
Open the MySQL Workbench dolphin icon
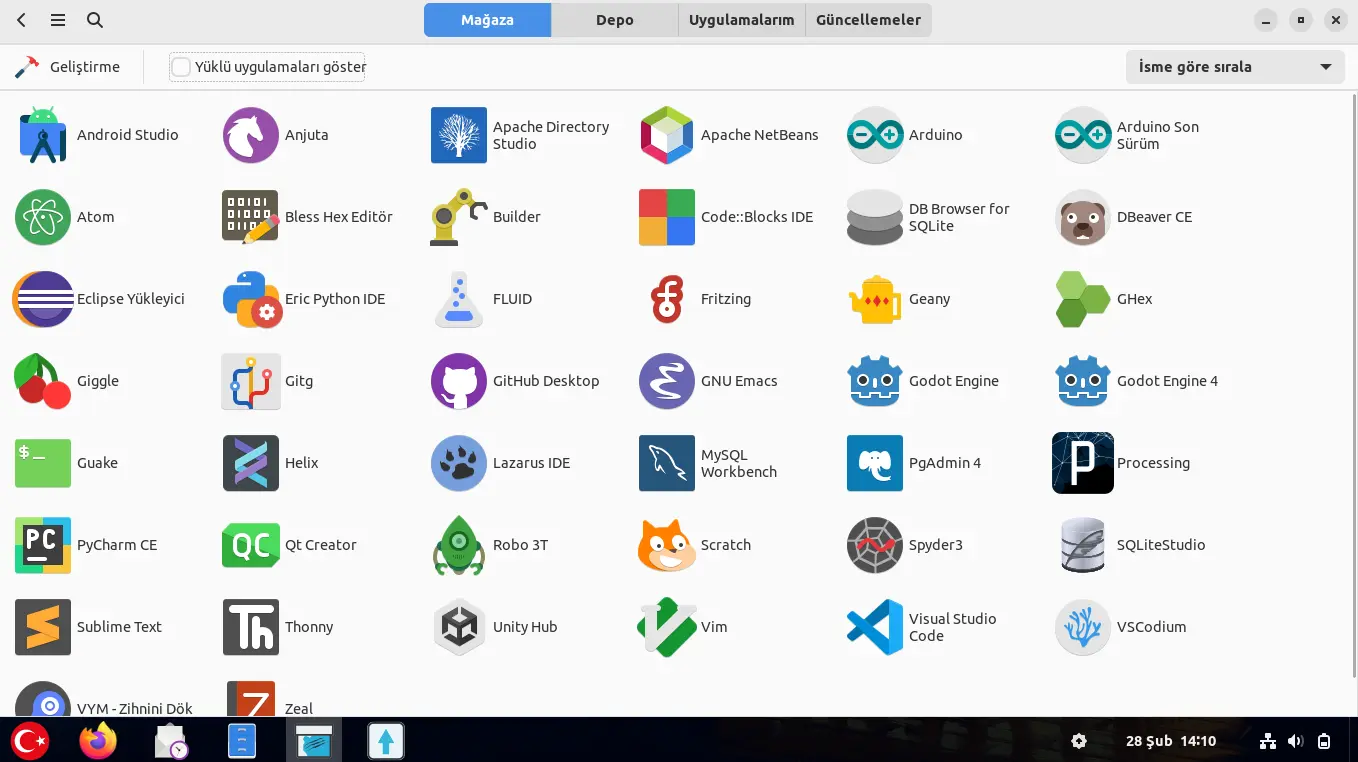pyautogui.click(x=667, y=463)
